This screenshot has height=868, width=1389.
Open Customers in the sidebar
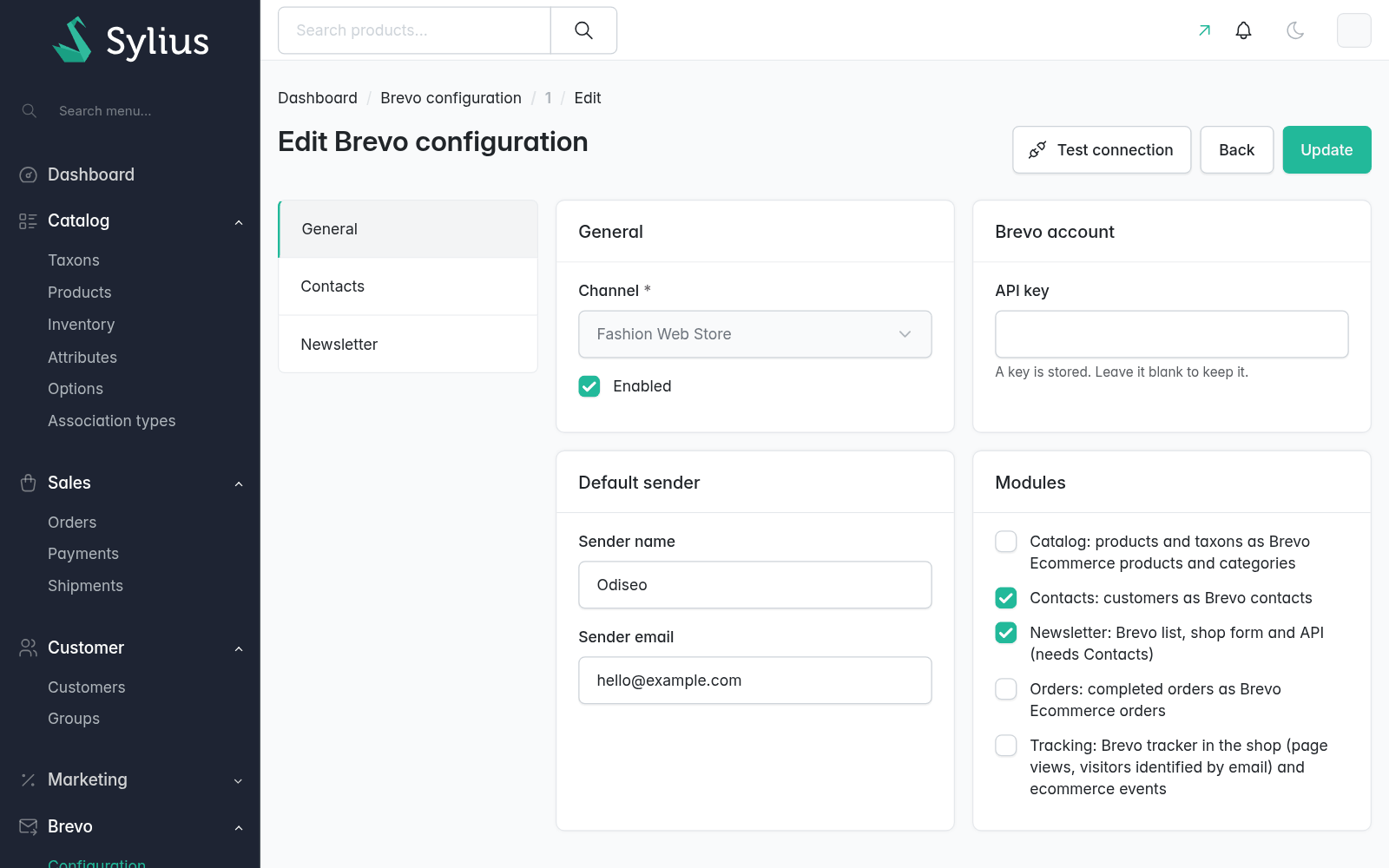point(87,687)
